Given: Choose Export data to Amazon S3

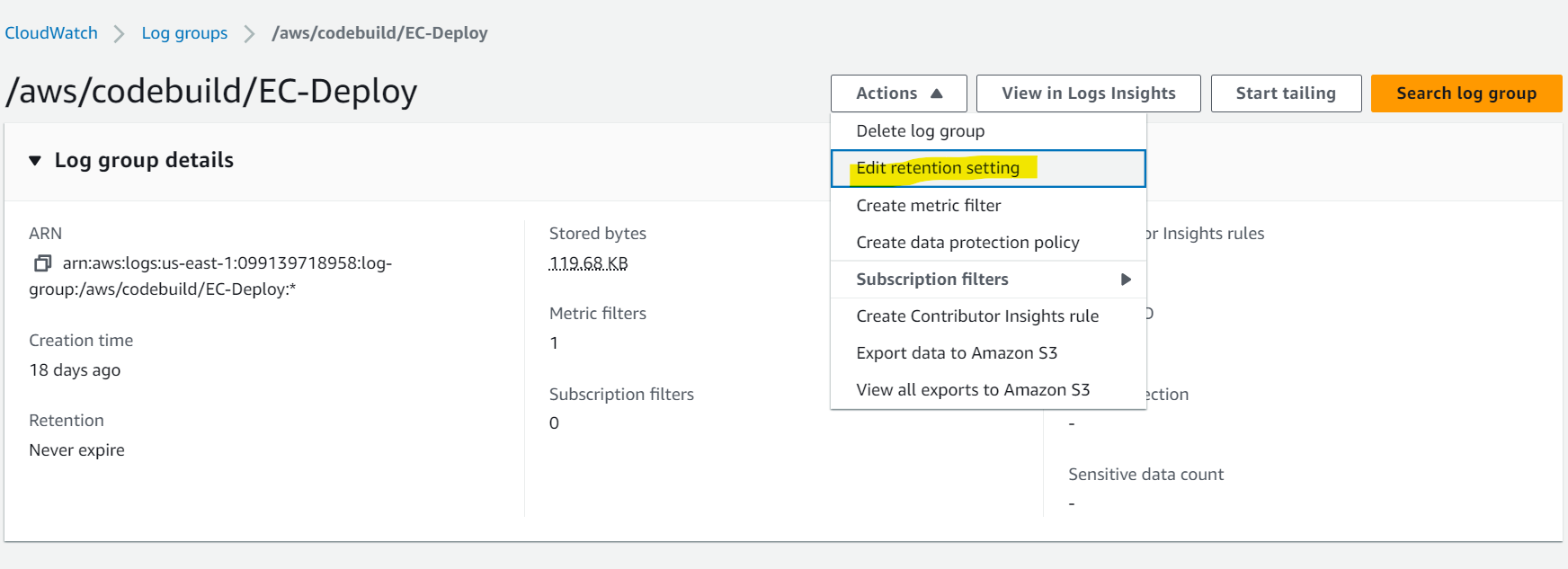Looking at the screenshot, I should pyautogui.click(x=988, y=353).
